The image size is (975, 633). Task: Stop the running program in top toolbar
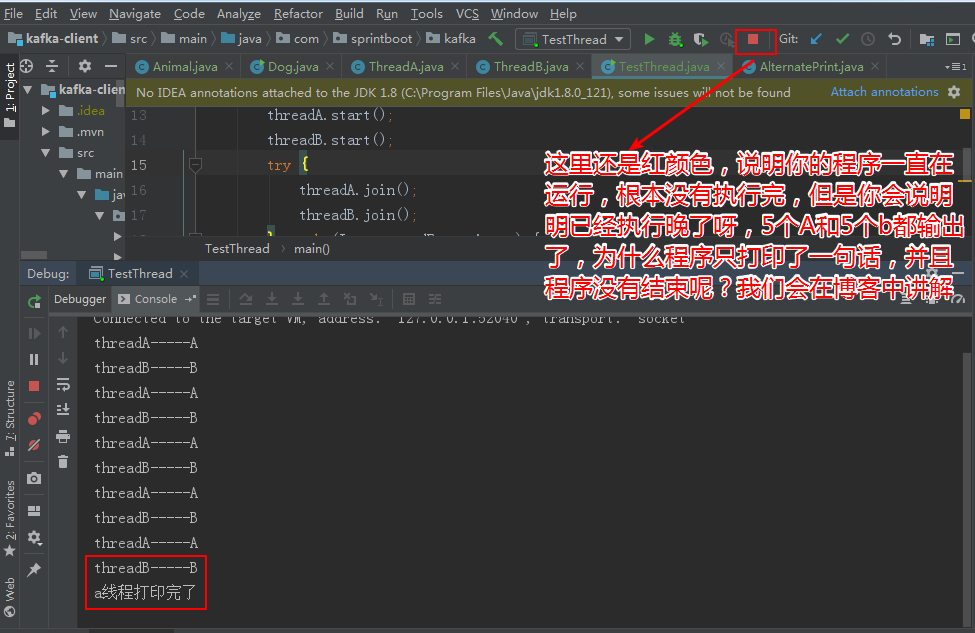(753, 39)
